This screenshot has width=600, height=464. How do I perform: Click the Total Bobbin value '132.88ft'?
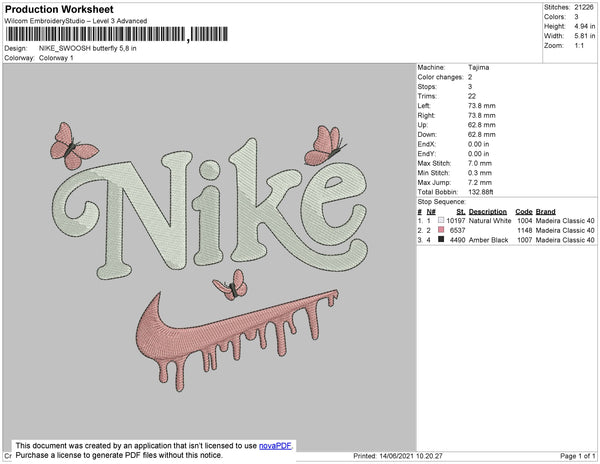coord(481,192)
